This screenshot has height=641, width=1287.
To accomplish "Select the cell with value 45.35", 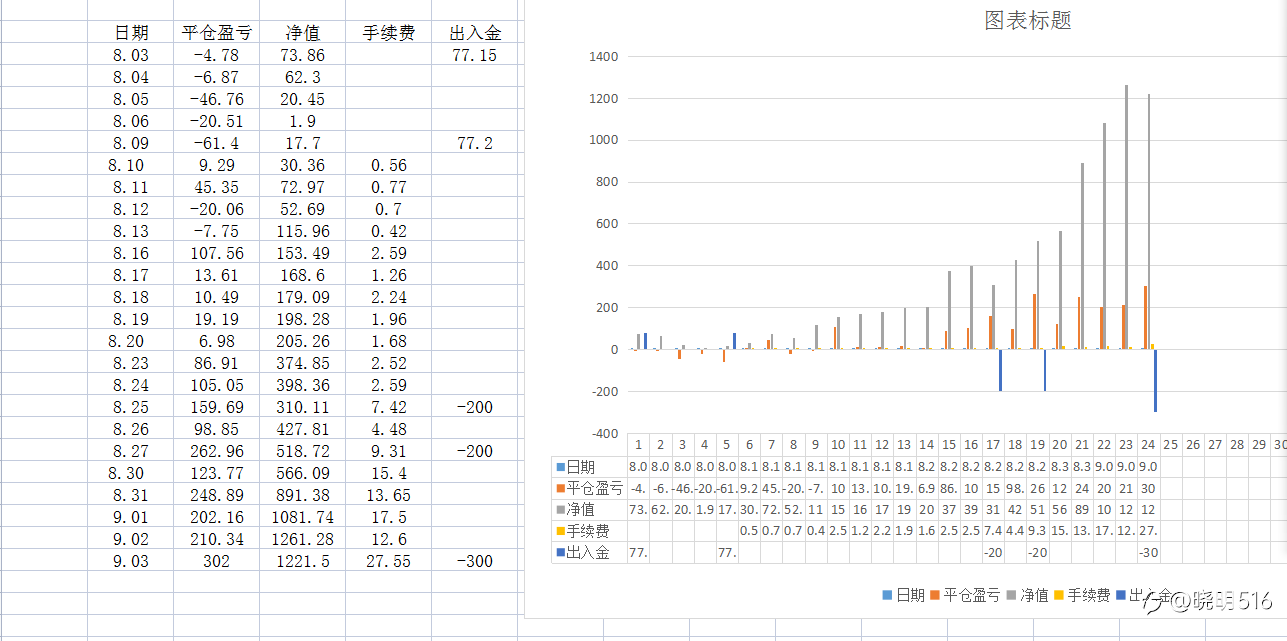I will click(216, 187).
